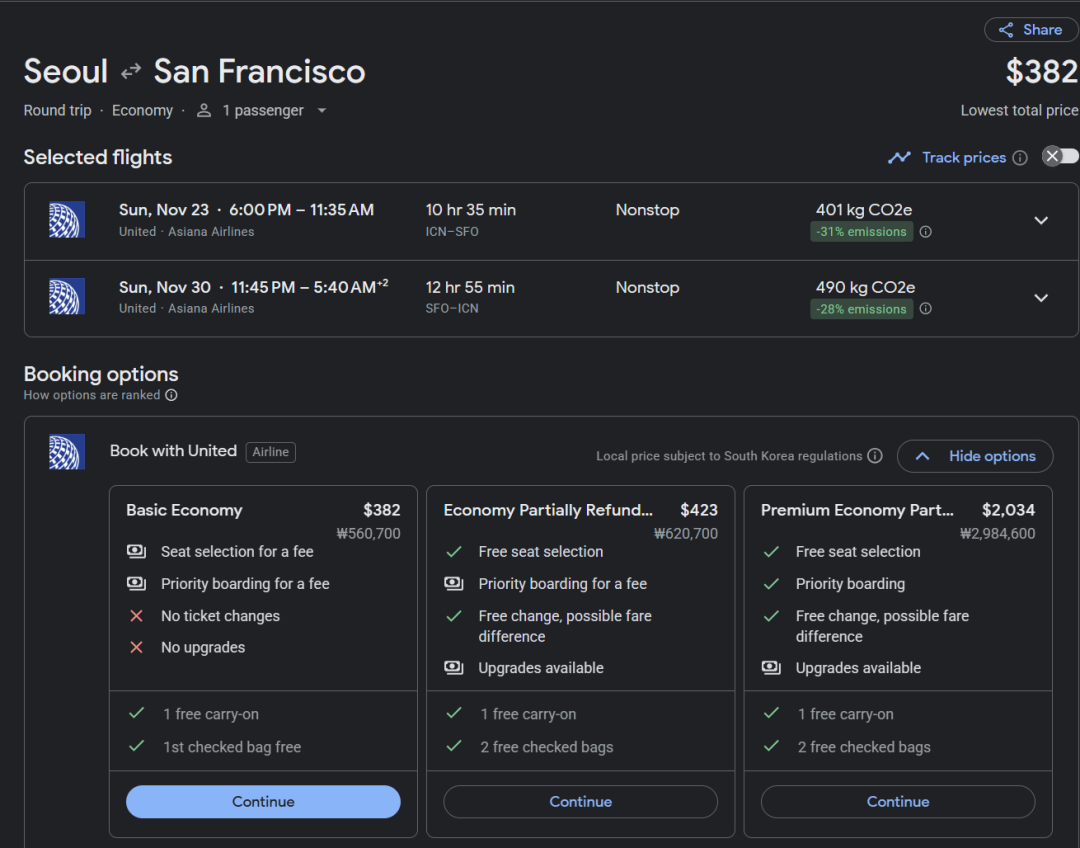Continue with Economy Partially Refundable fare
The width and height of the screenshot is (1080, 848).
[580, 802]
